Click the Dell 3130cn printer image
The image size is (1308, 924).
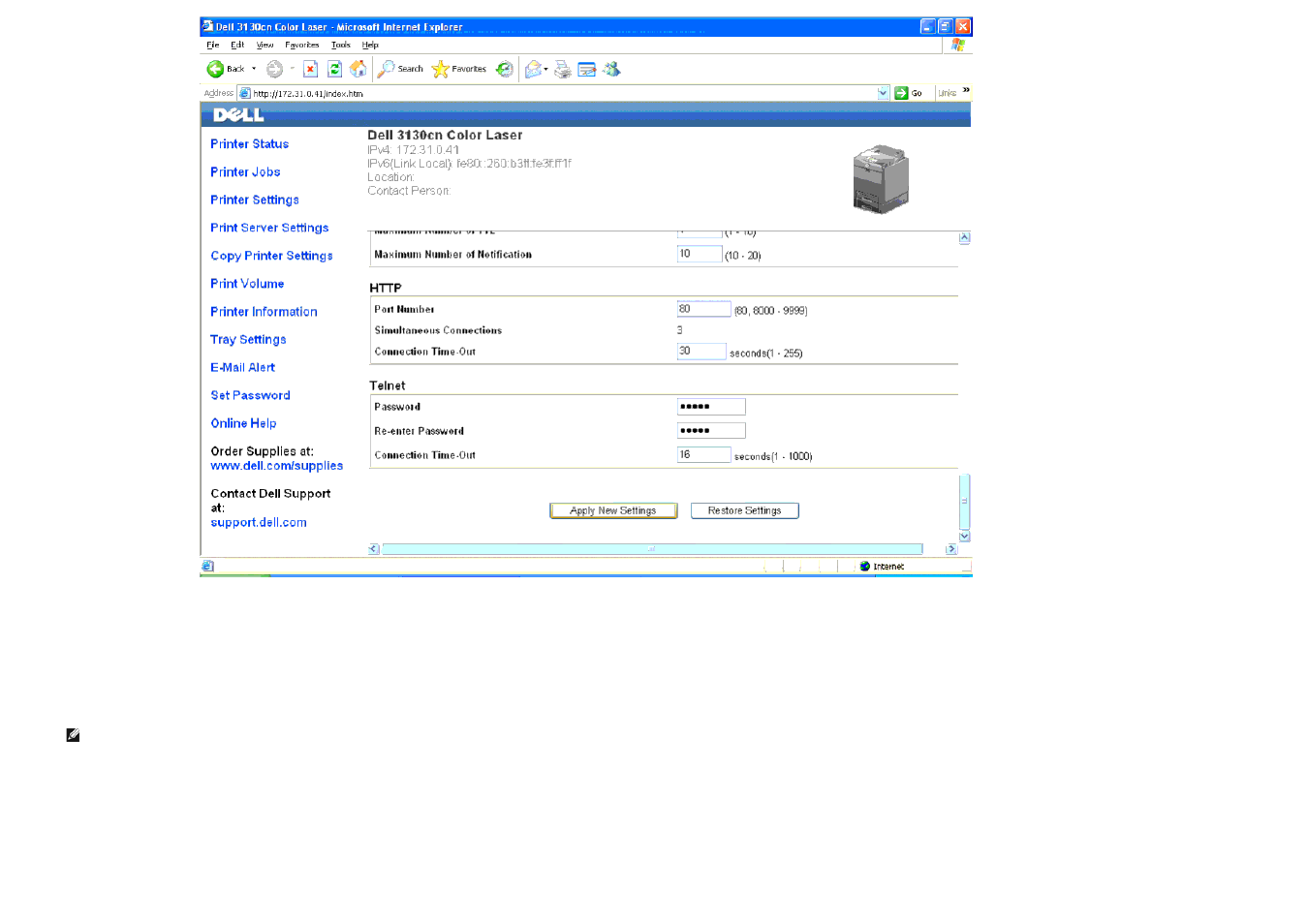point(881,179)
